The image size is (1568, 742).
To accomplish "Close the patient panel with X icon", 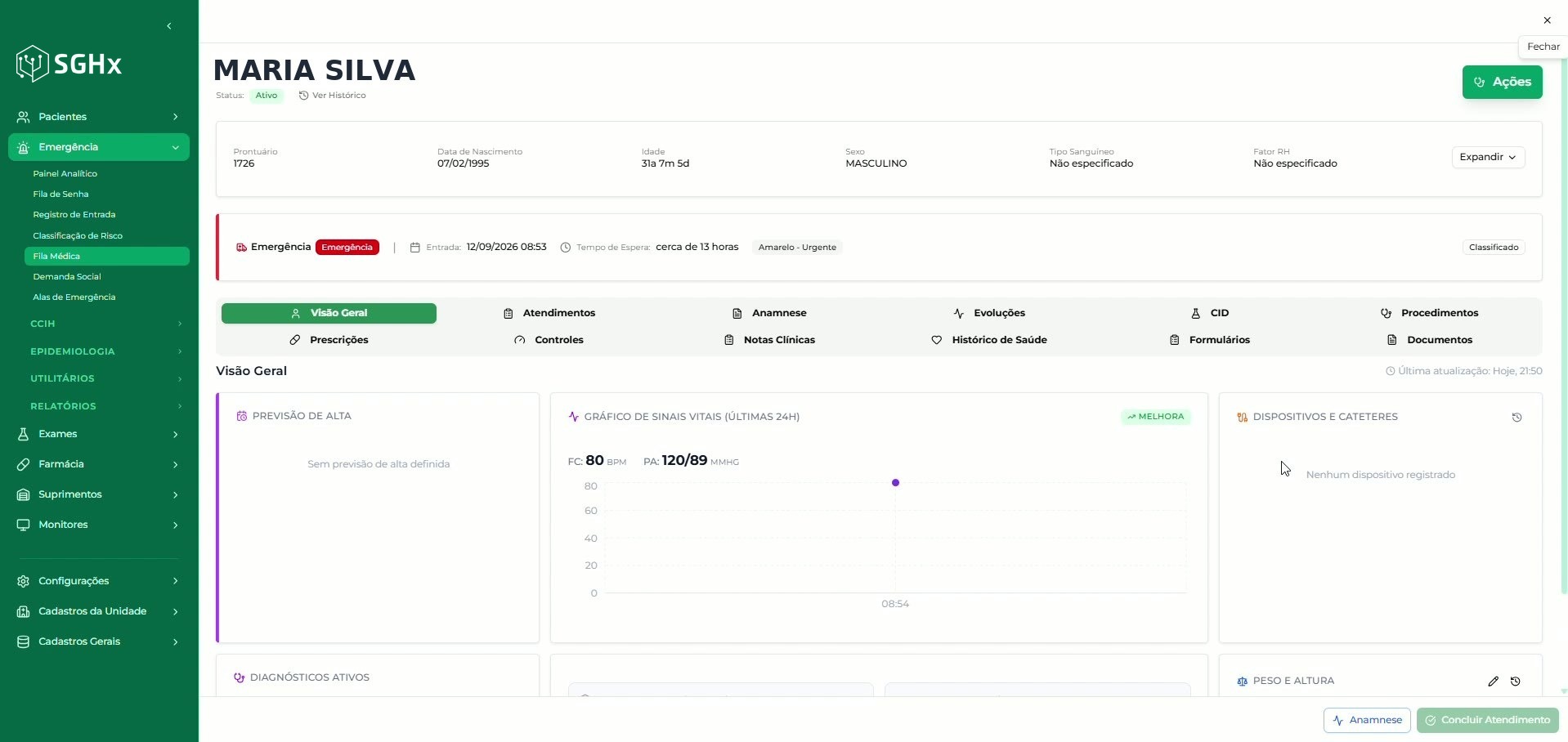I will tap(1547, 20).
